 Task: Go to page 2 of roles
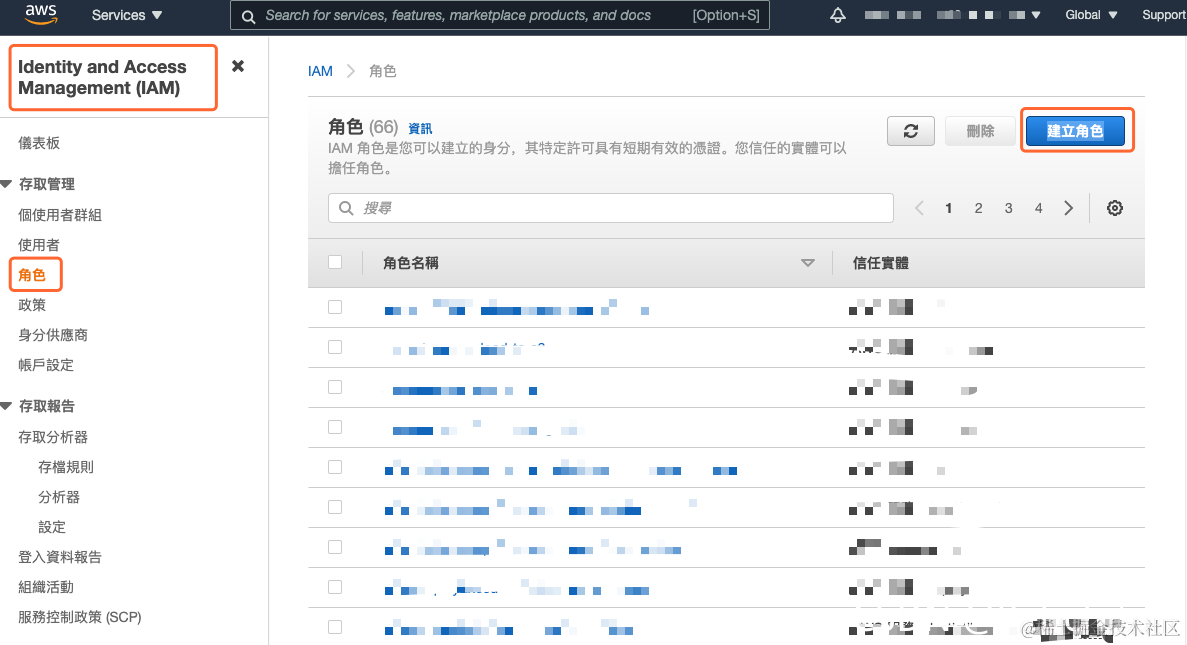click(979, 208)
